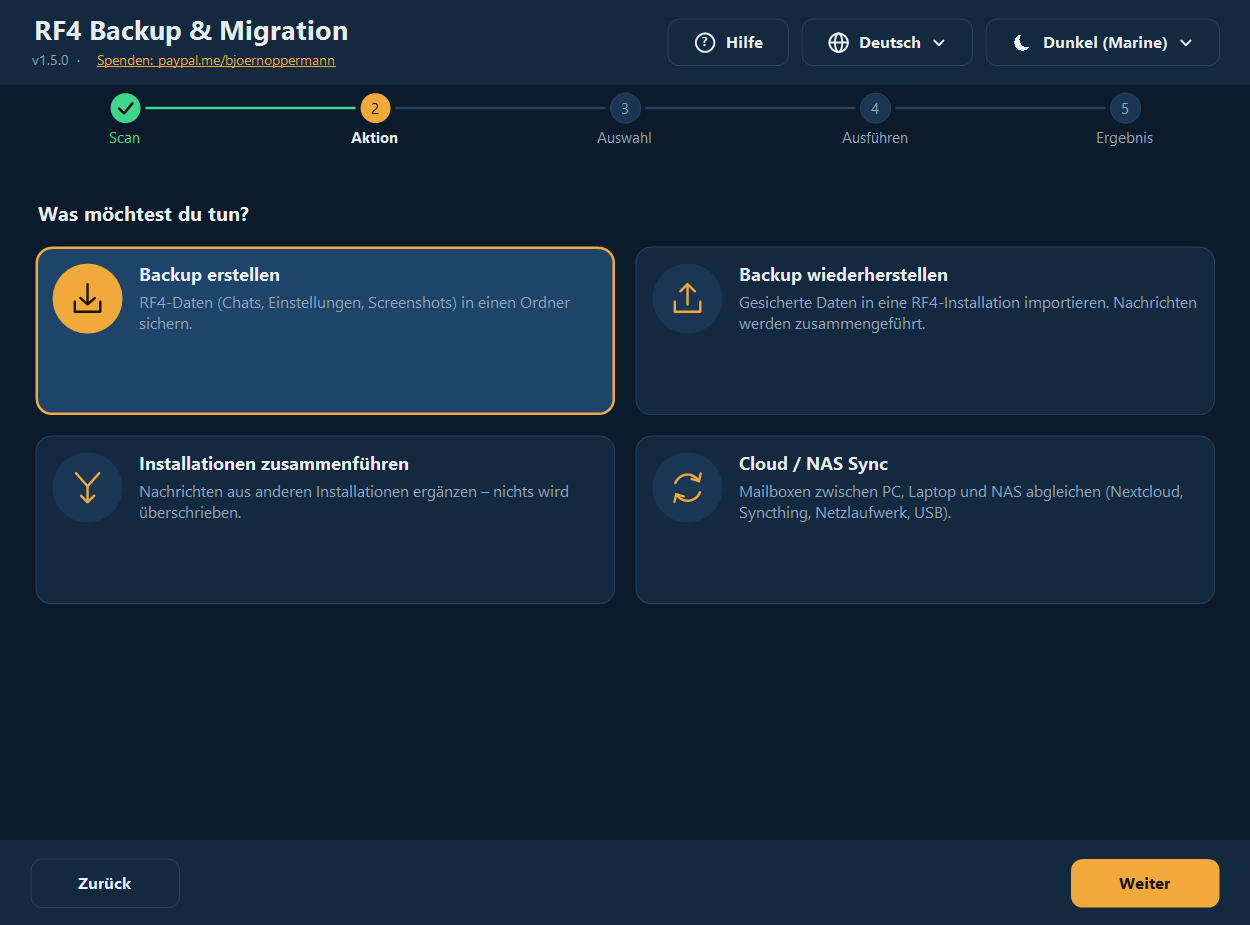Click the question mark help icon
The image size is (1250, 925).
click(x=705, y=43)
